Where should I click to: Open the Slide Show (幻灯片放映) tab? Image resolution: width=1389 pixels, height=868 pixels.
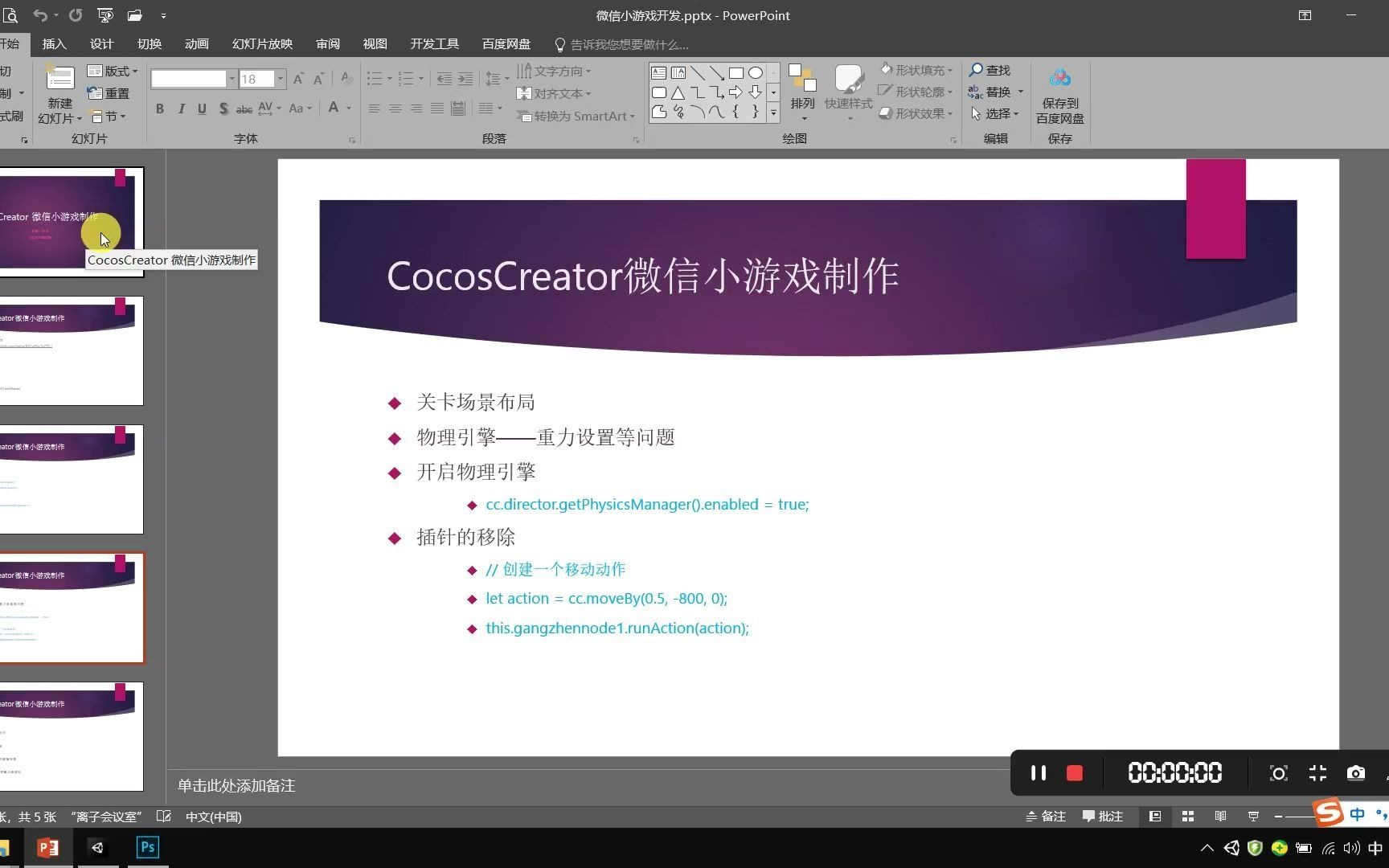[x=262, y=44]
